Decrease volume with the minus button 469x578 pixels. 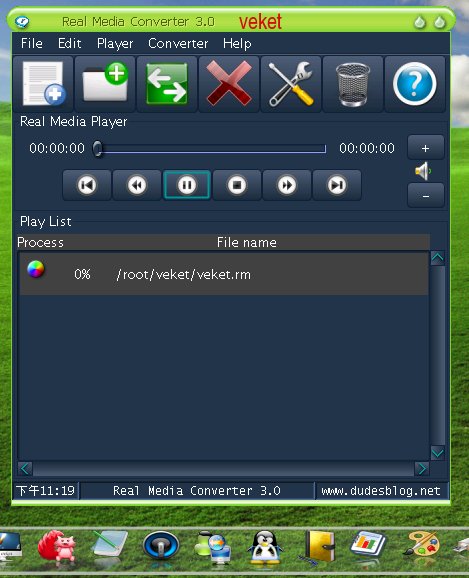[x=425, y=196]
